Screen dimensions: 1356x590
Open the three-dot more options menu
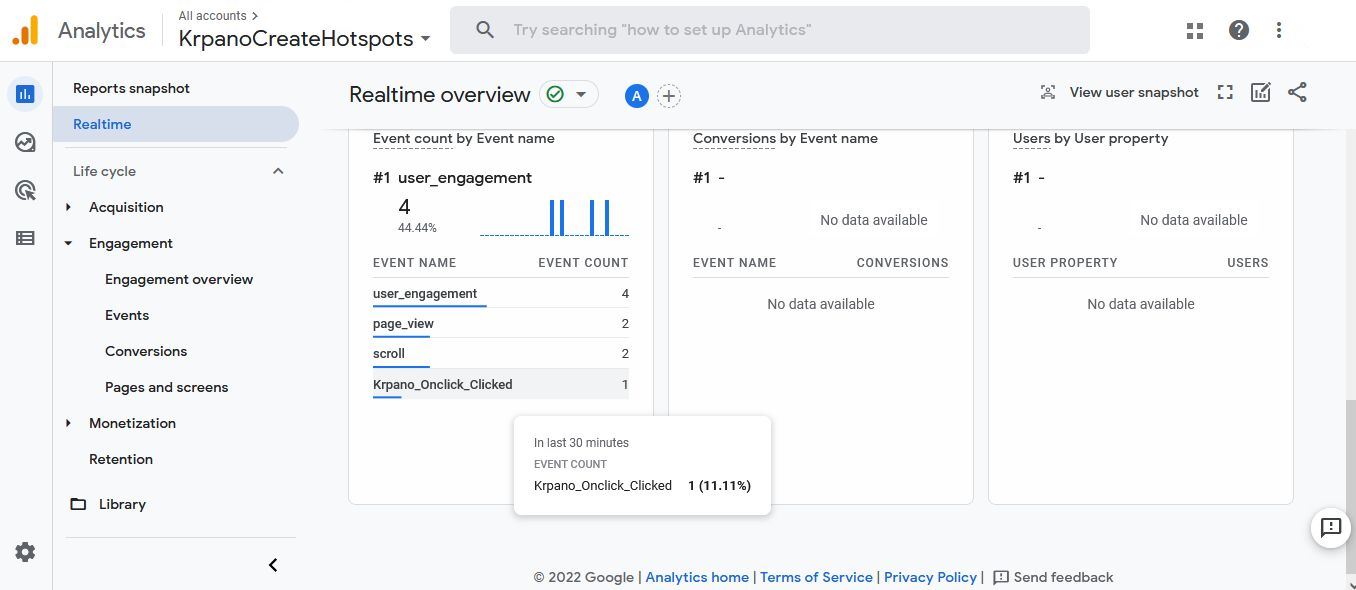(x=1278, y=30)
